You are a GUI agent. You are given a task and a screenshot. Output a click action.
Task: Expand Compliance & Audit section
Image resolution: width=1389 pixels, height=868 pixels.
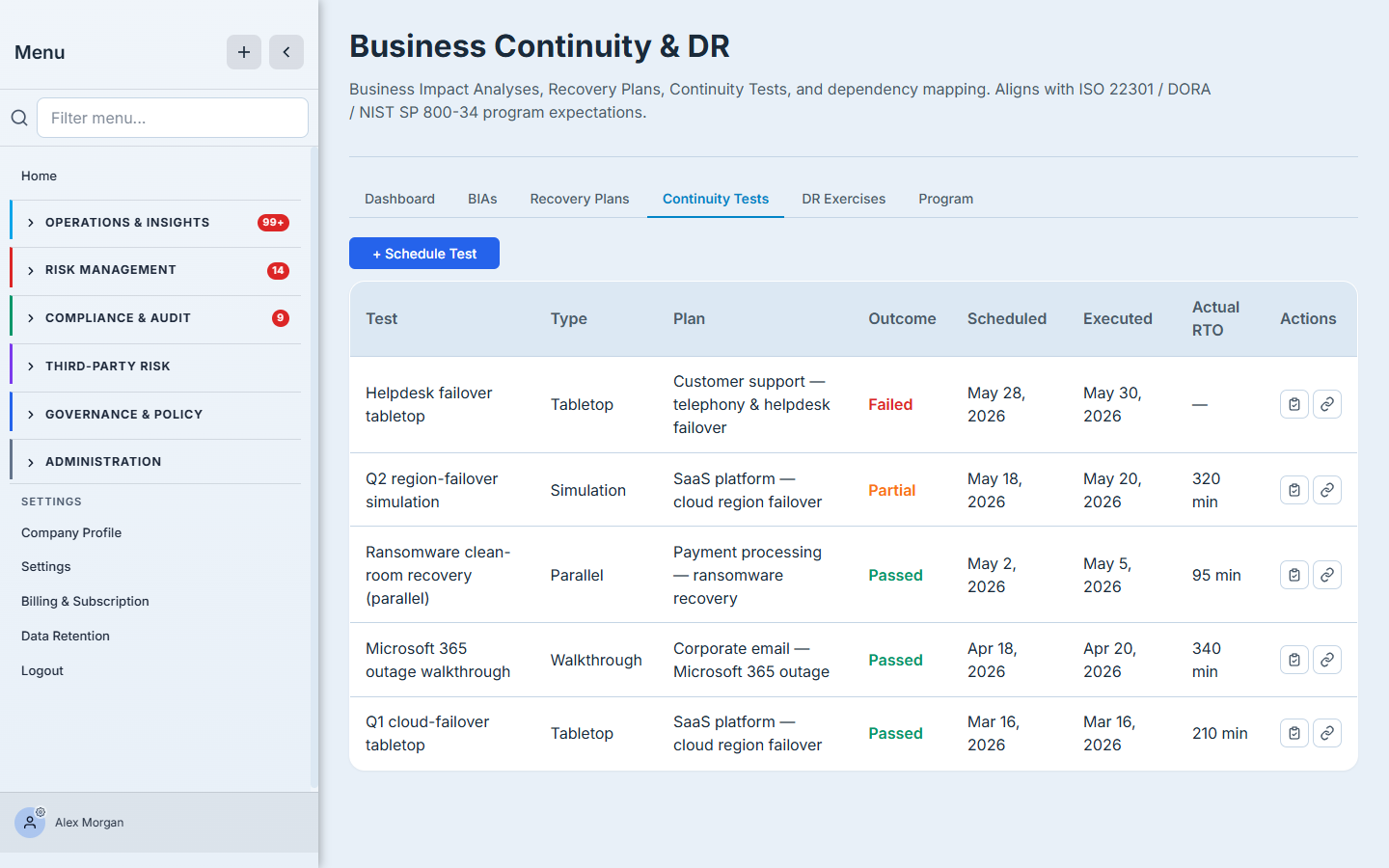156,318
